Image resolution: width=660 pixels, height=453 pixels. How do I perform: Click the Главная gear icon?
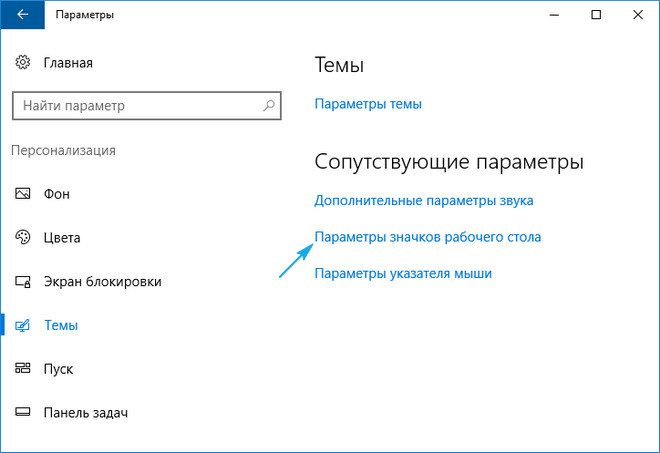coord(23,63)
